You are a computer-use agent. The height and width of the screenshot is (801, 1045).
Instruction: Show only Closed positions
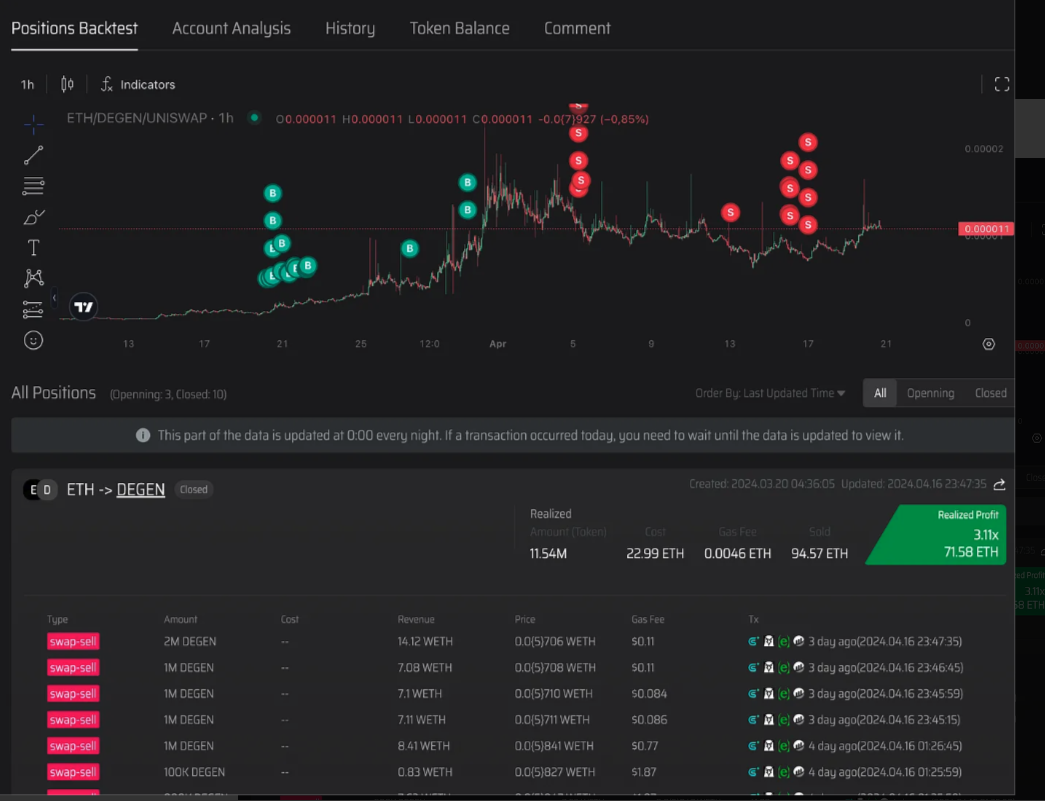990,393
